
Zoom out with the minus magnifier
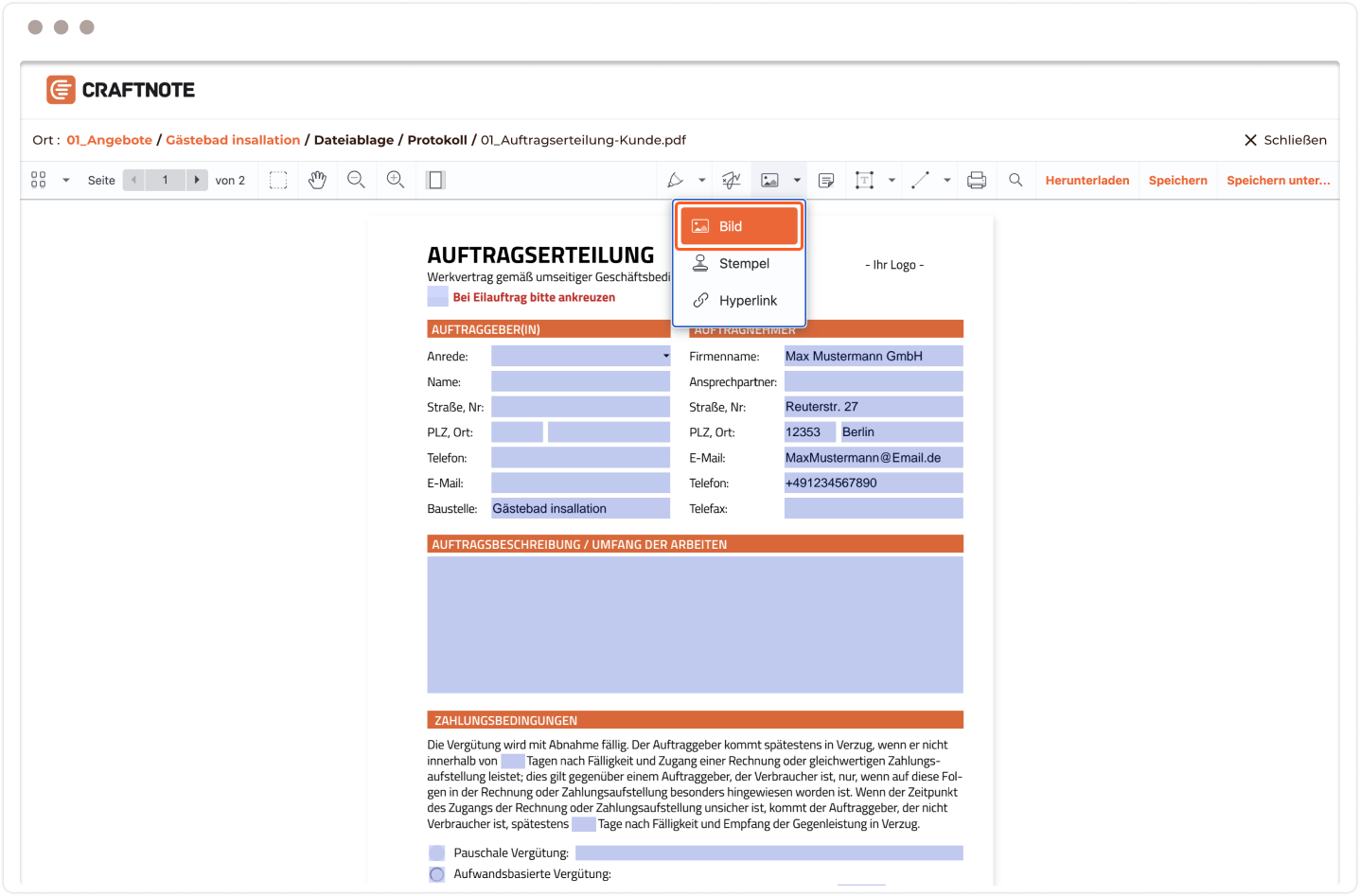[356, 180]
